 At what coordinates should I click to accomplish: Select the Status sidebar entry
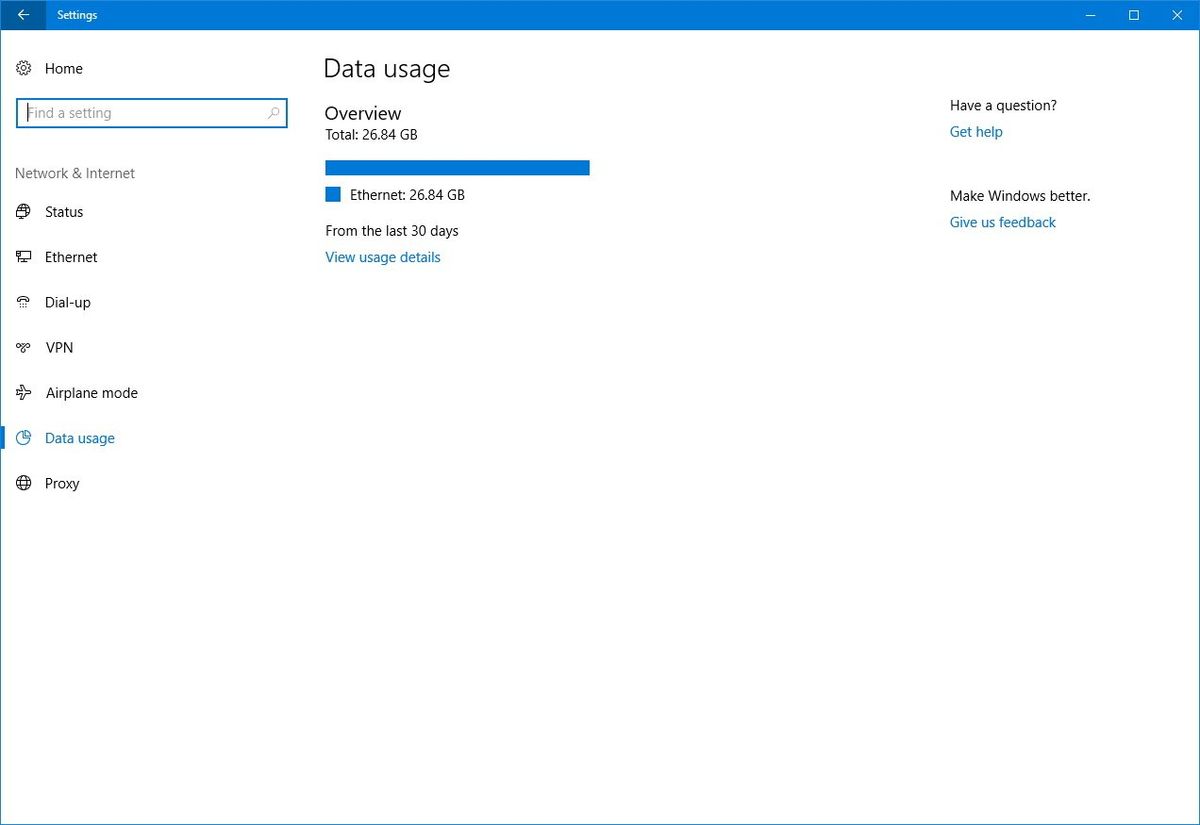(64, 212)
